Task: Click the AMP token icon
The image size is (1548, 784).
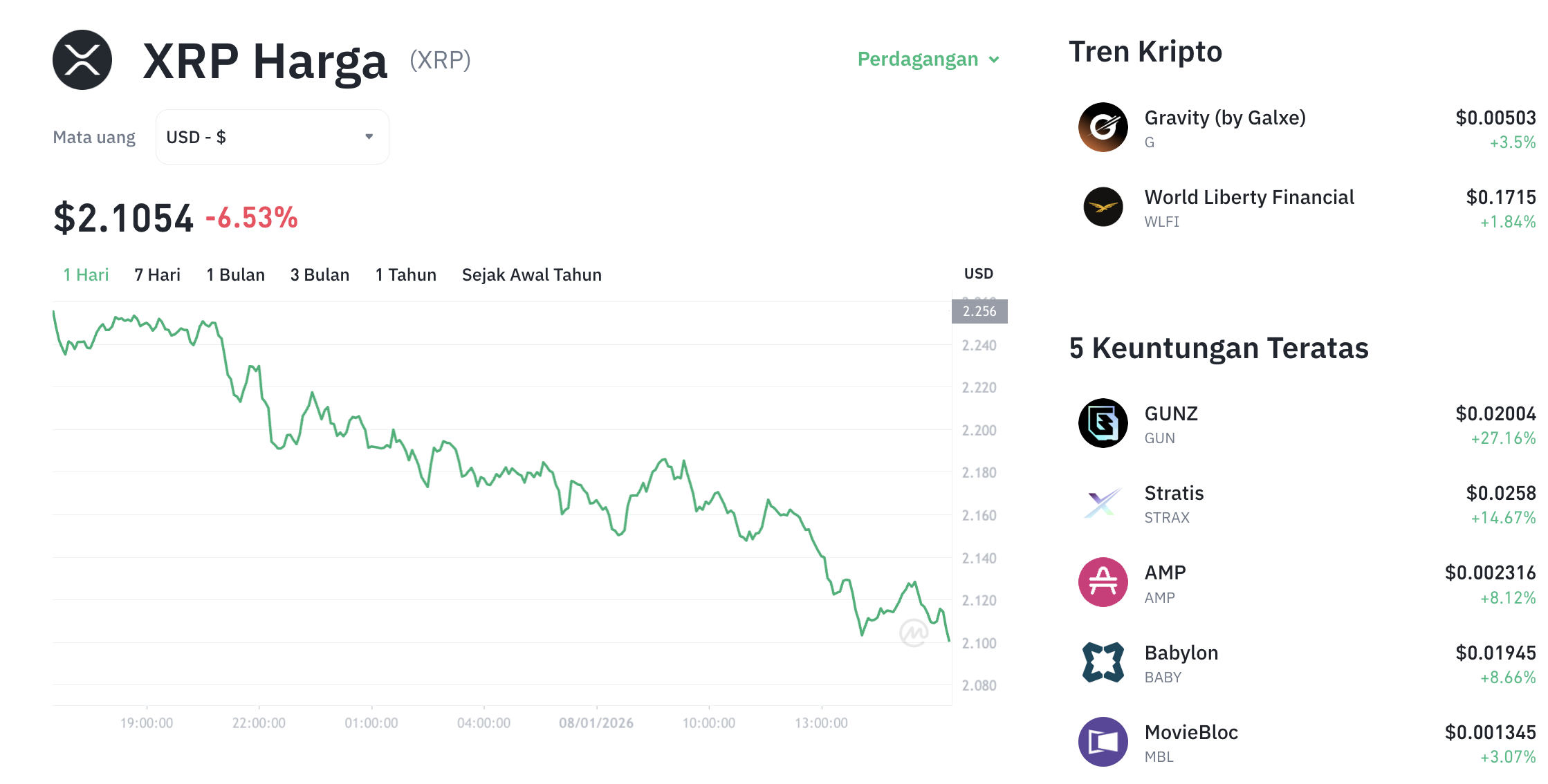Action: pos(1103,582)
